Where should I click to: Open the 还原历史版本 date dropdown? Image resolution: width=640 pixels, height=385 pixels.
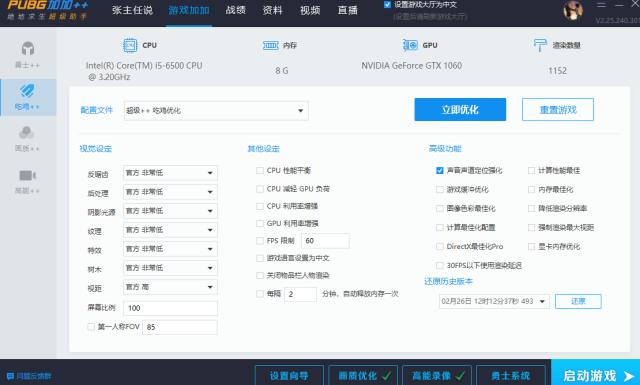point(494,301)
